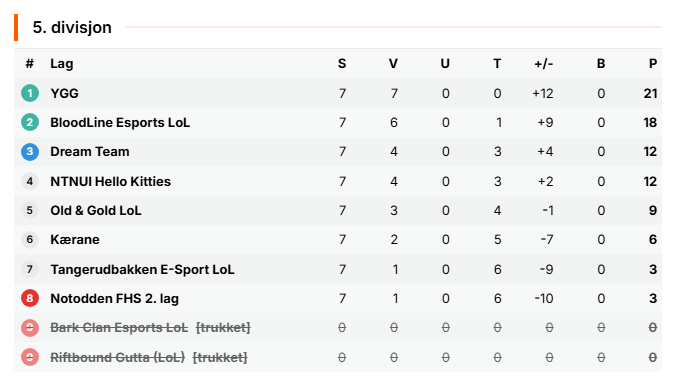Viewport: 687px width, 390px height.
Task: Click the grey rank 6 badge
Action: point(30,240)
